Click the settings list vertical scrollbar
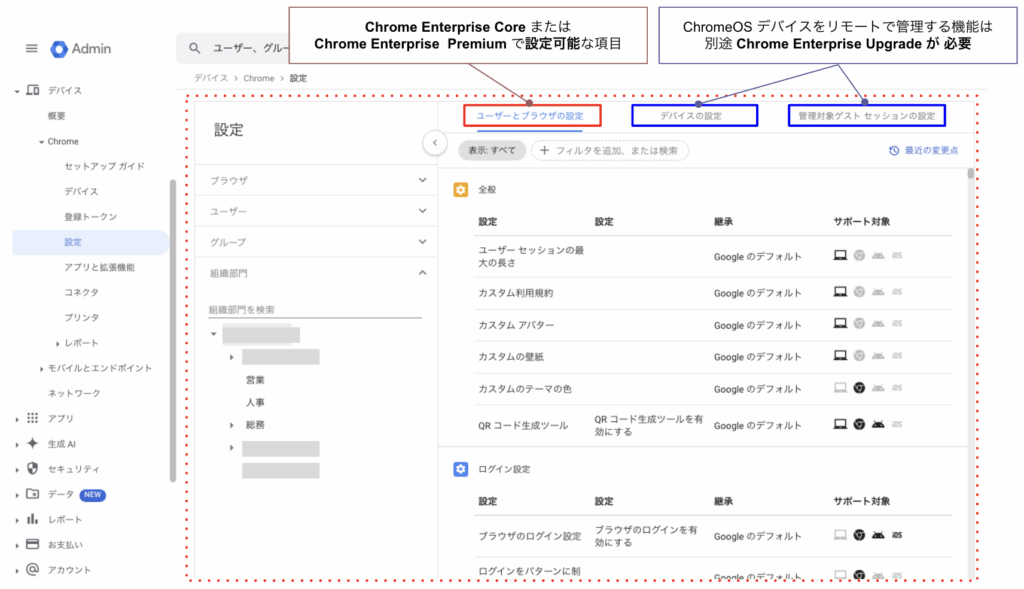The width and height of the screenshot is (1024, 589). tap(970, 174)
